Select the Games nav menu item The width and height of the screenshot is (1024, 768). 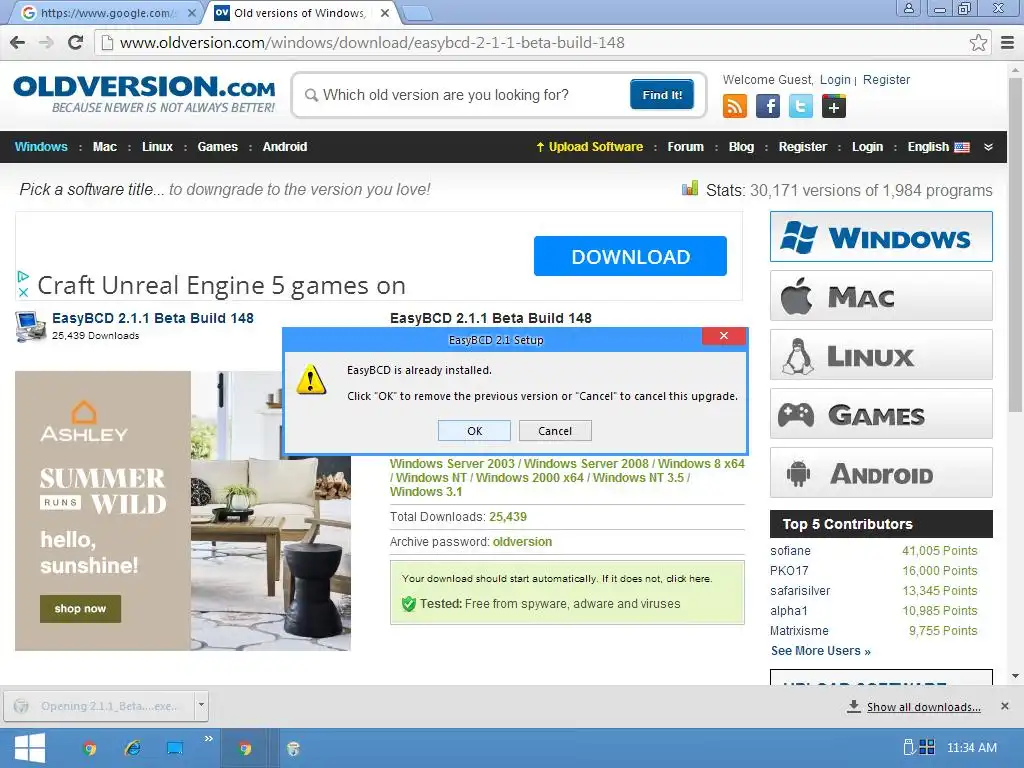[217, 147]
